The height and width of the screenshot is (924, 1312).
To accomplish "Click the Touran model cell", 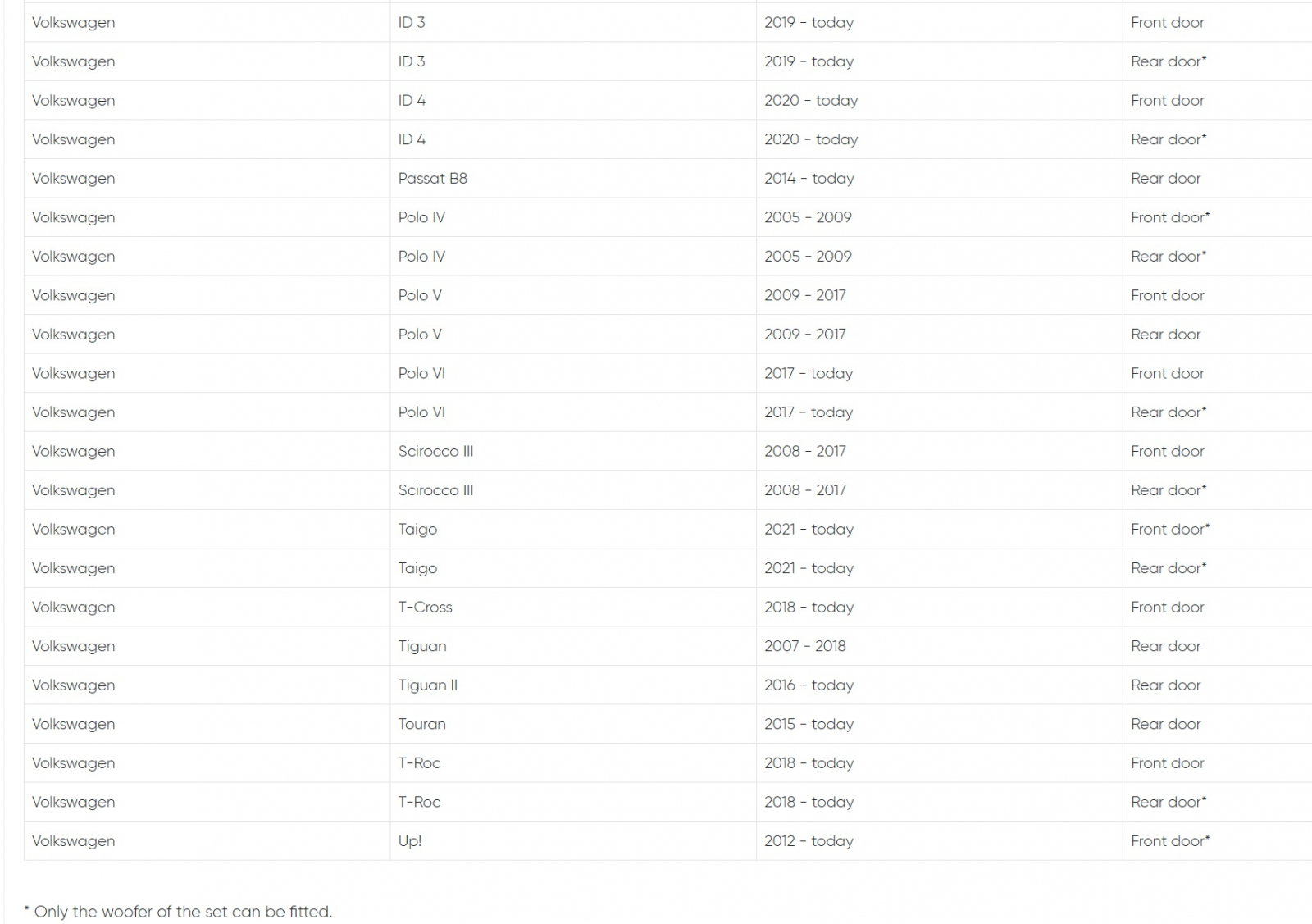I will click(421, 724).
